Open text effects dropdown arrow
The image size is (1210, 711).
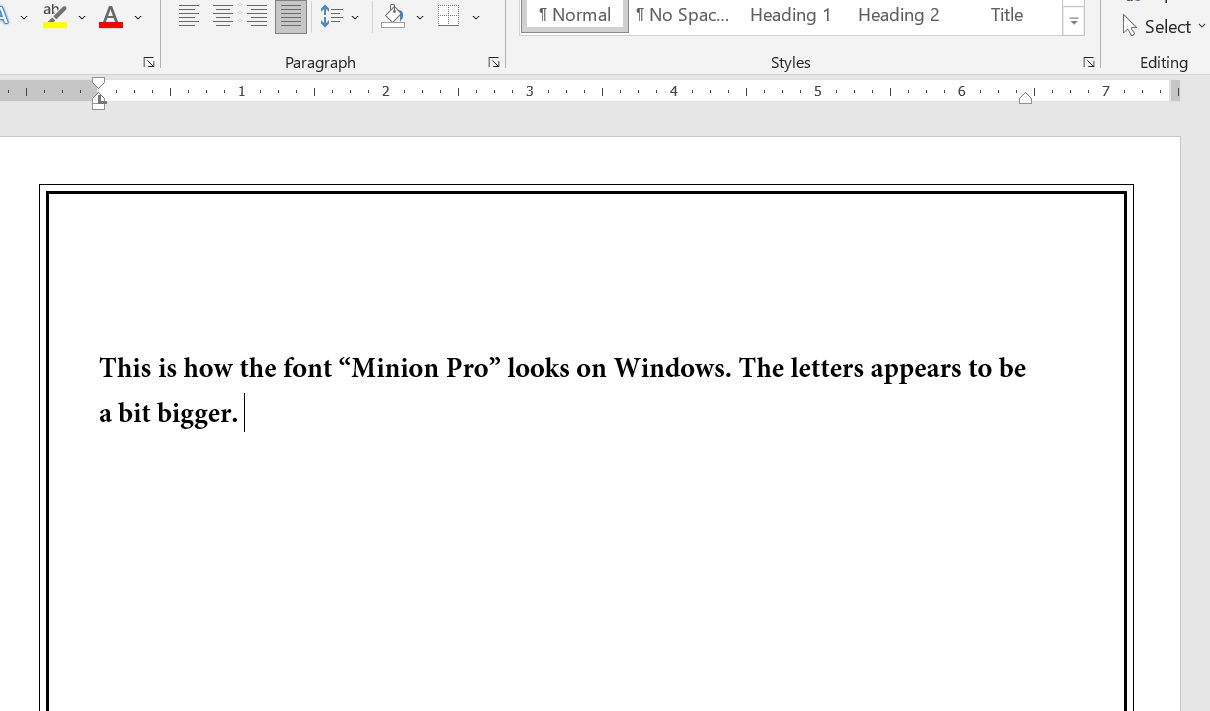24,17
